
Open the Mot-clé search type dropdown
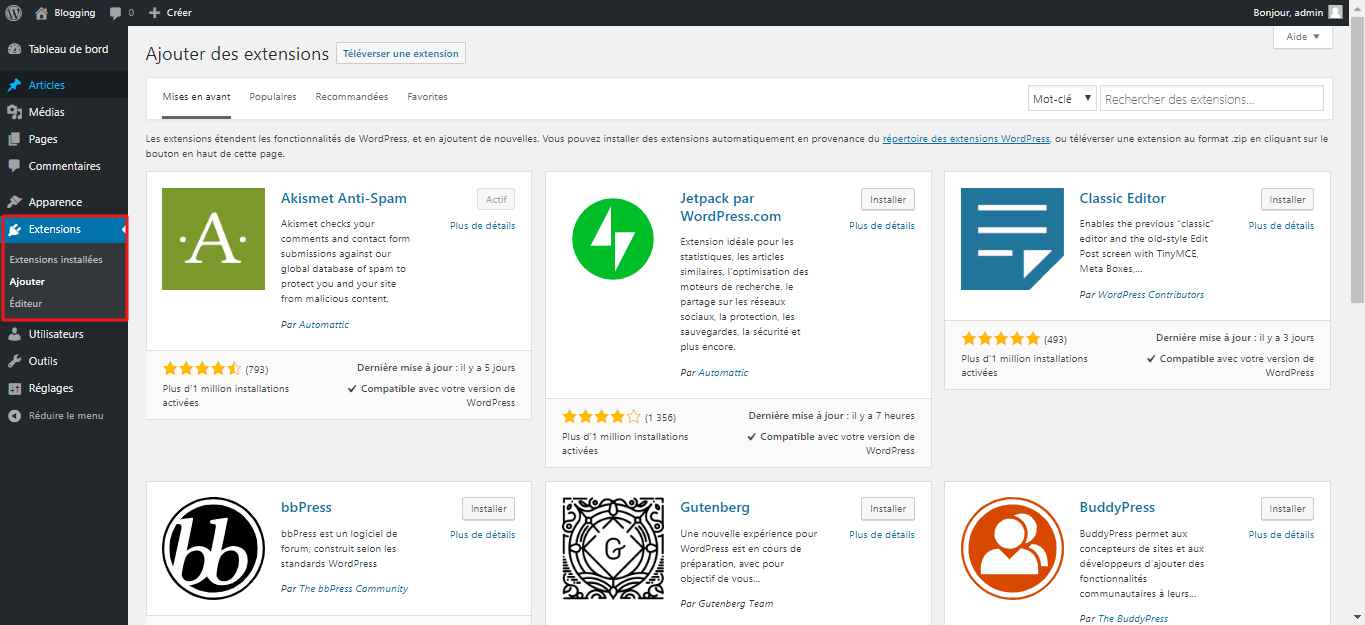point(1062,98)
